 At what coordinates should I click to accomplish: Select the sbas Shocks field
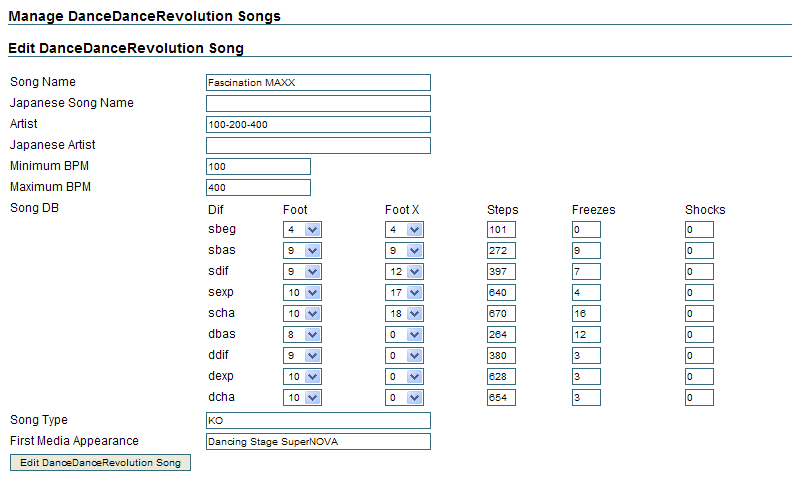coord(699,250)
